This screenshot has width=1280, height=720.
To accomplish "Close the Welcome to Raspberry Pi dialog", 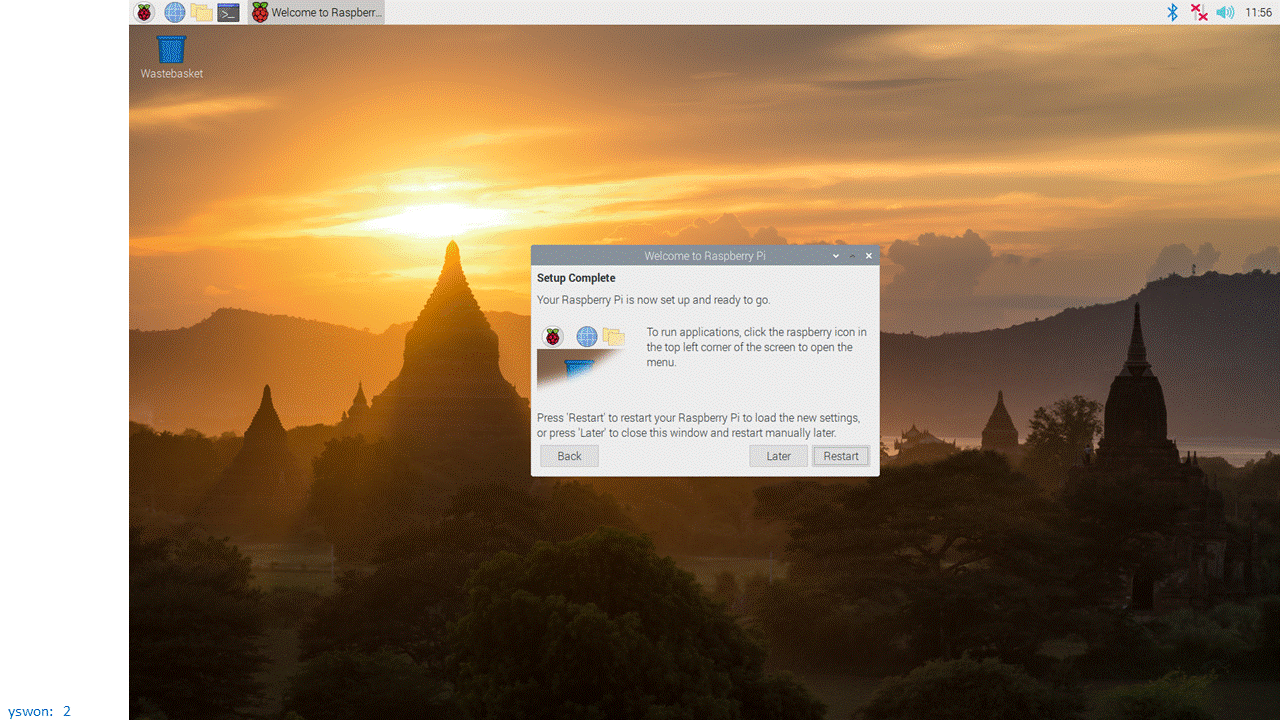I will click(868, 256).
